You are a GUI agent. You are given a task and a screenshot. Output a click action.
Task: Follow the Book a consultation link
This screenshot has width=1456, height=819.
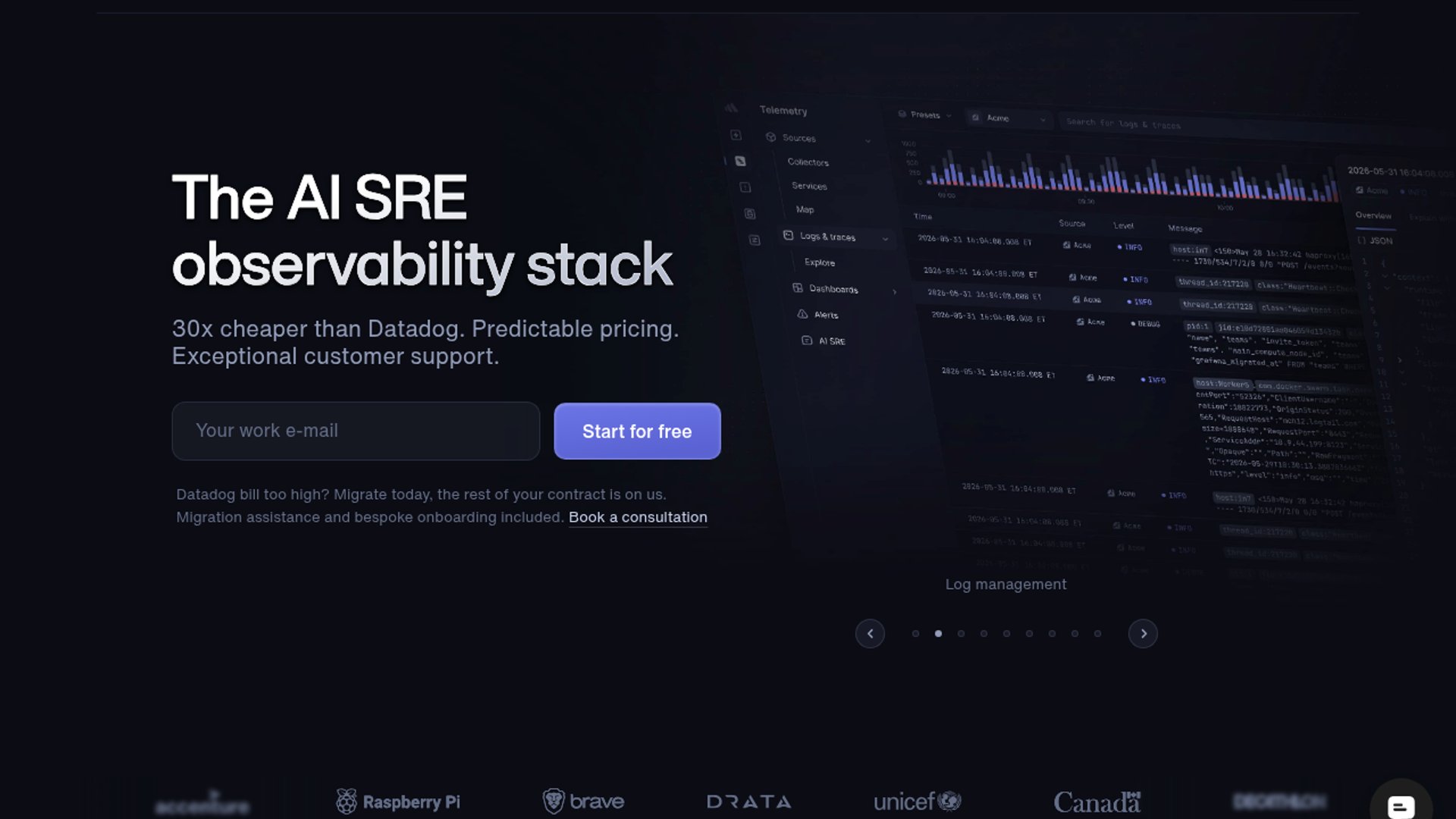638,517
